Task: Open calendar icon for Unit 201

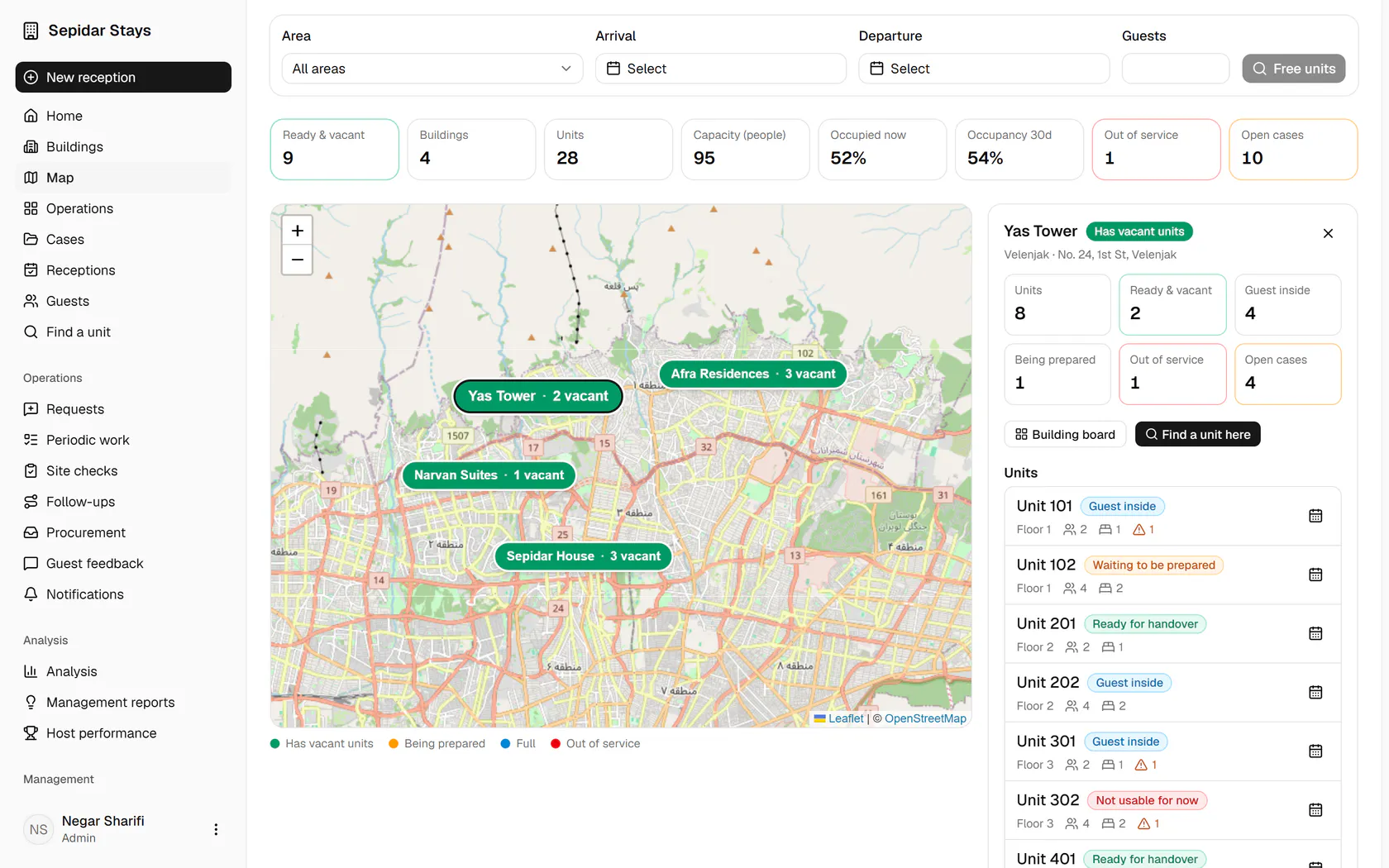Action: [x=1315, y=633]
